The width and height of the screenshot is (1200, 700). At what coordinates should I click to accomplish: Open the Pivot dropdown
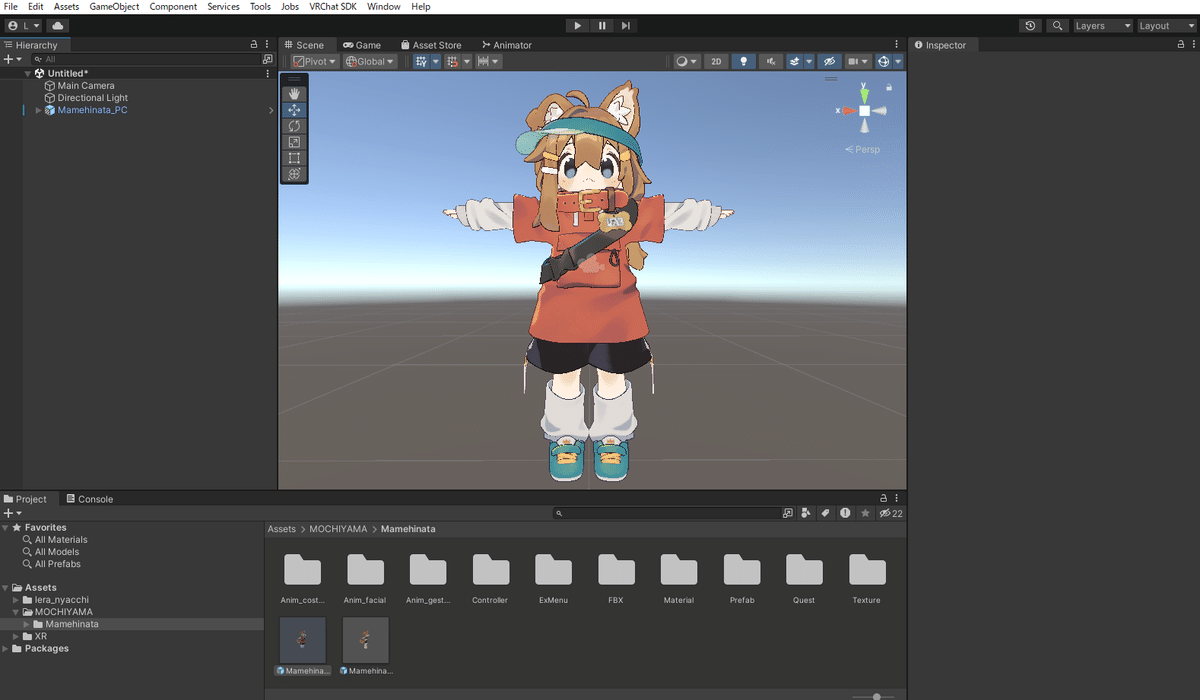pos(314,61)
